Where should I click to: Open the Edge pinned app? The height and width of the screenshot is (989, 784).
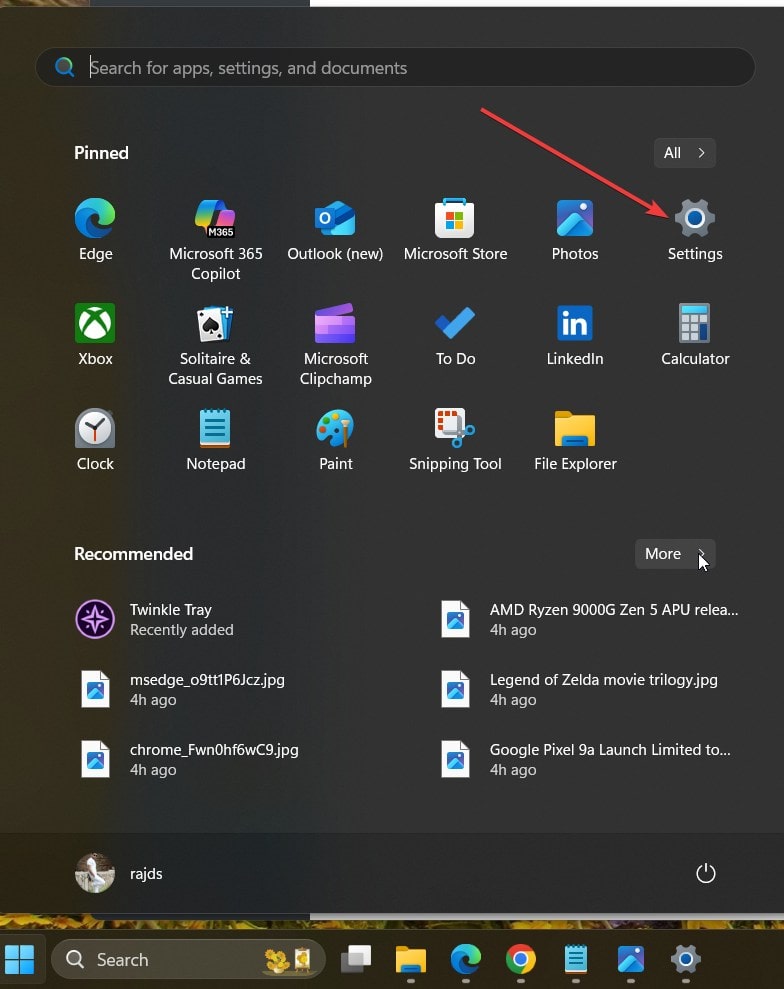pos(95,230)
